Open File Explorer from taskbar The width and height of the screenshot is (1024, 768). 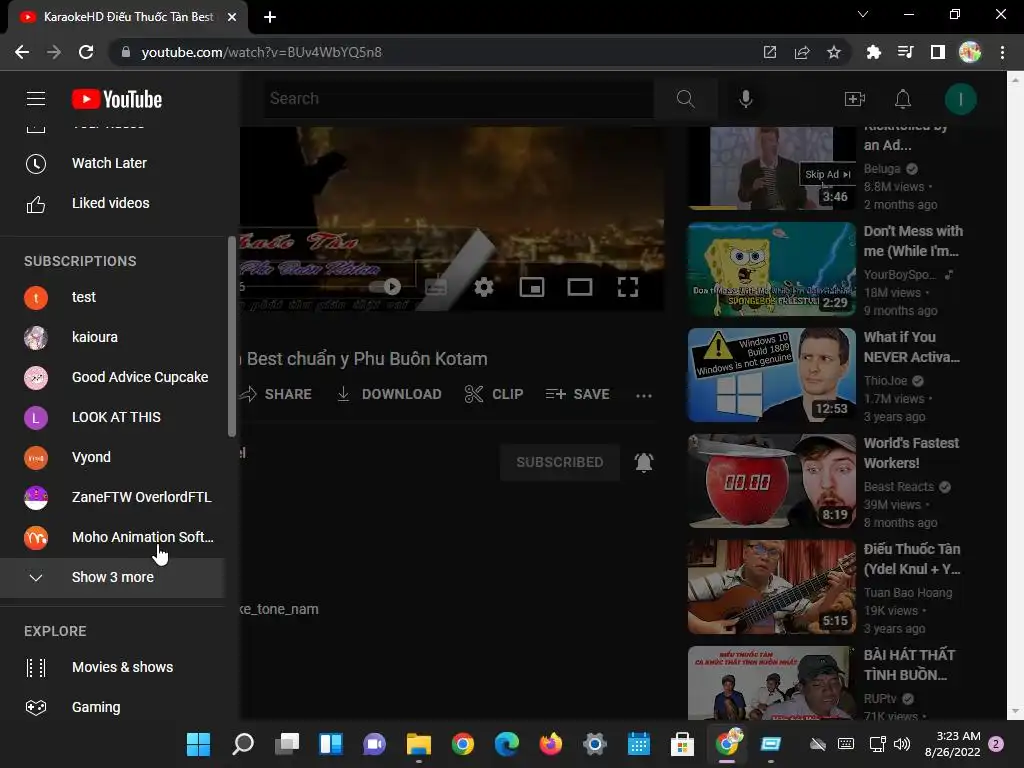[x=419, y=744]
